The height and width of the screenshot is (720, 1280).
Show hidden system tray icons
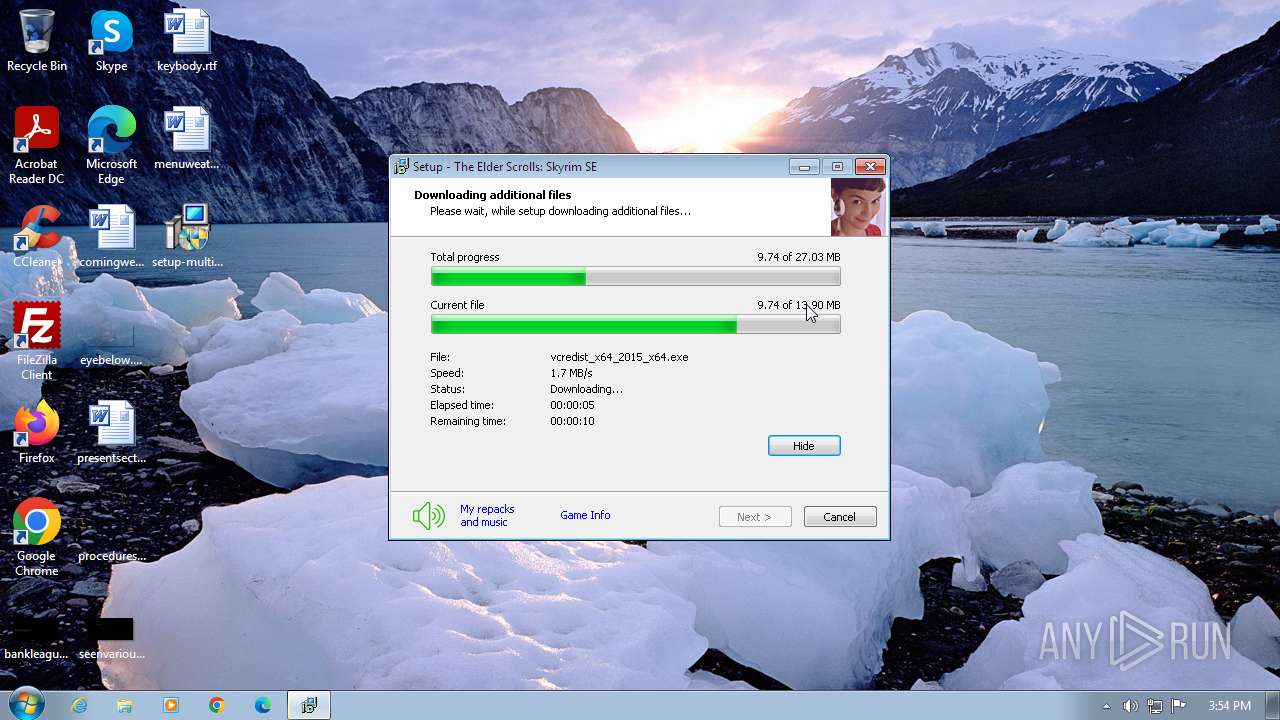pyautogui.click(x=1106, y=706)
